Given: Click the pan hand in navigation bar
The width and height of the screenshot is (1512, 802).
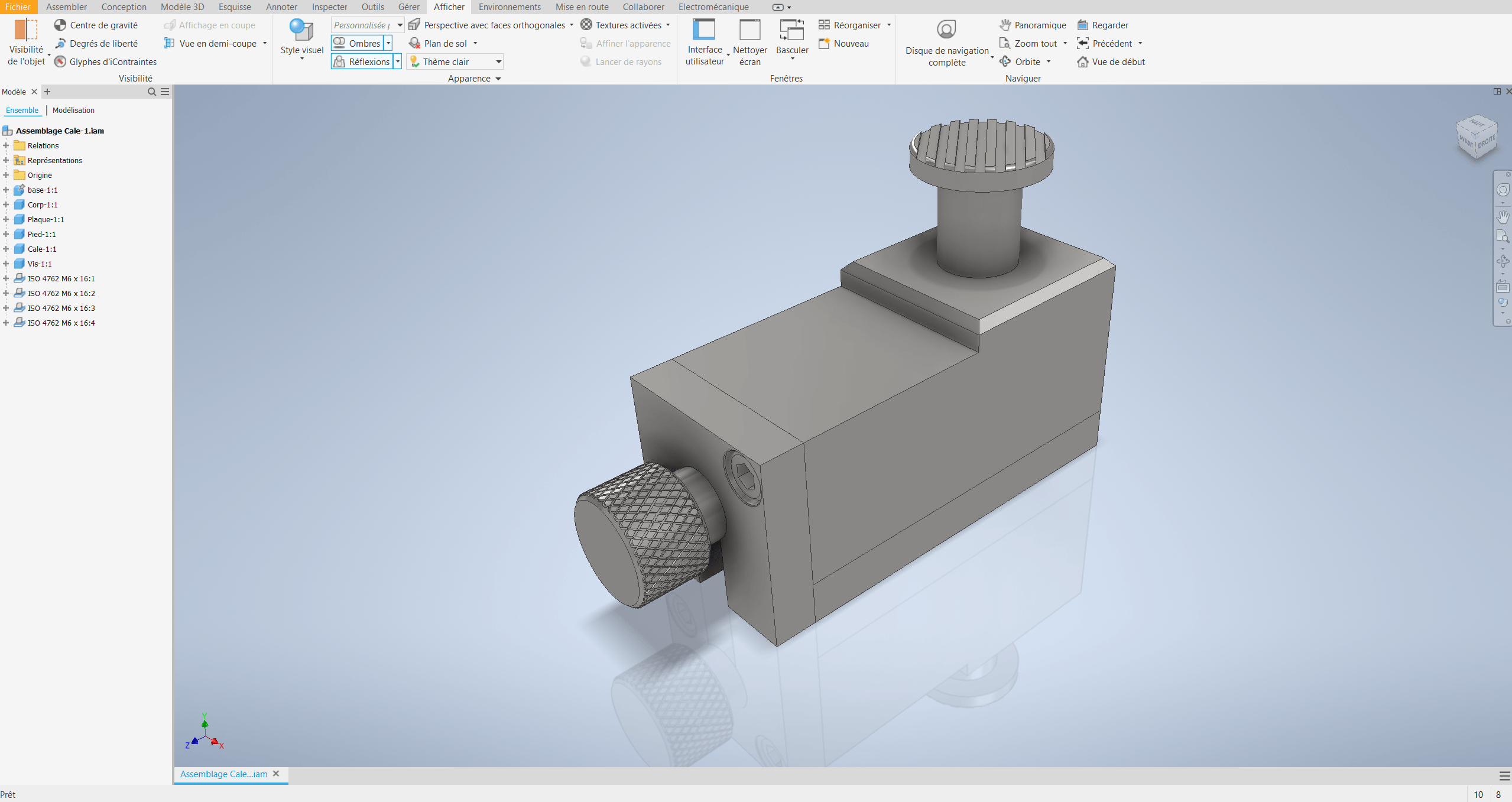Looking at the screenshot, I should [1503, 216].
